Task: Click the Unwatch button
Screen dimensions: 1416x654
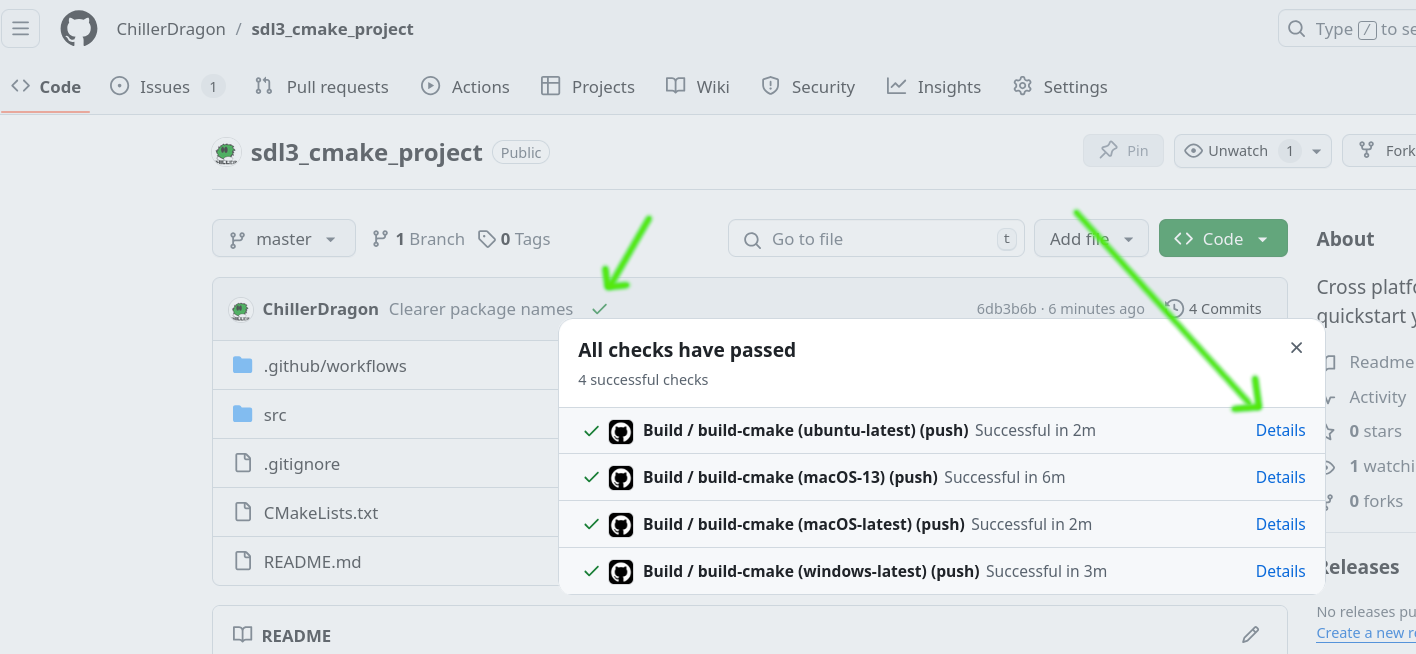Action: (x=1238, y=151)
